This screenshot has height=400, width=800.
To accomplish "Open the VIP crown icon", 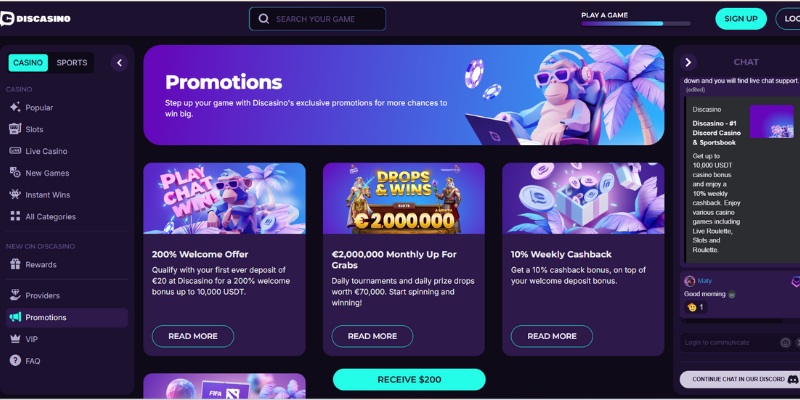I will pos(15,339).
